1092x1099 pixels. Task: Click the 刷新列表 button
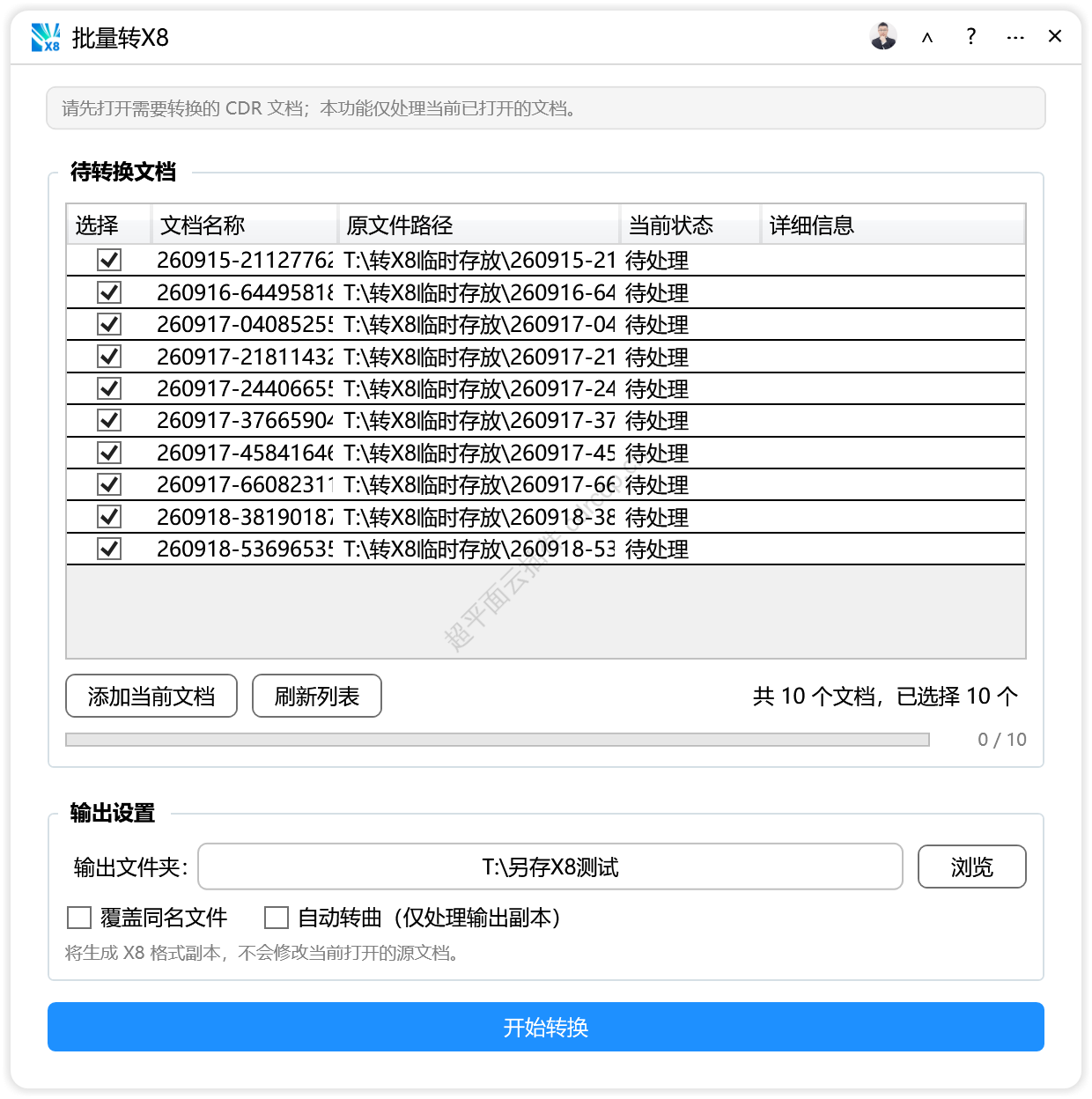317,696
